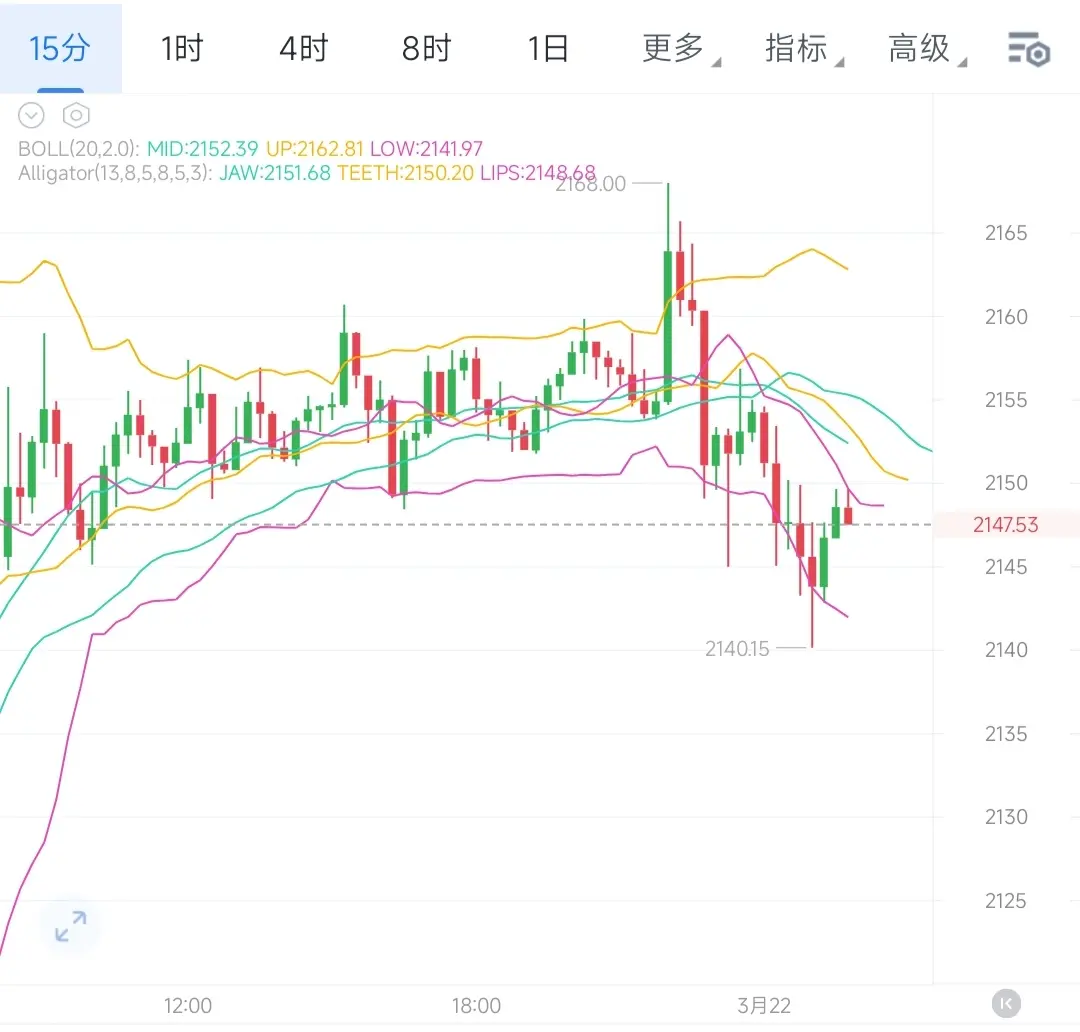Click the 2135 price axis label

point(1006,734)
